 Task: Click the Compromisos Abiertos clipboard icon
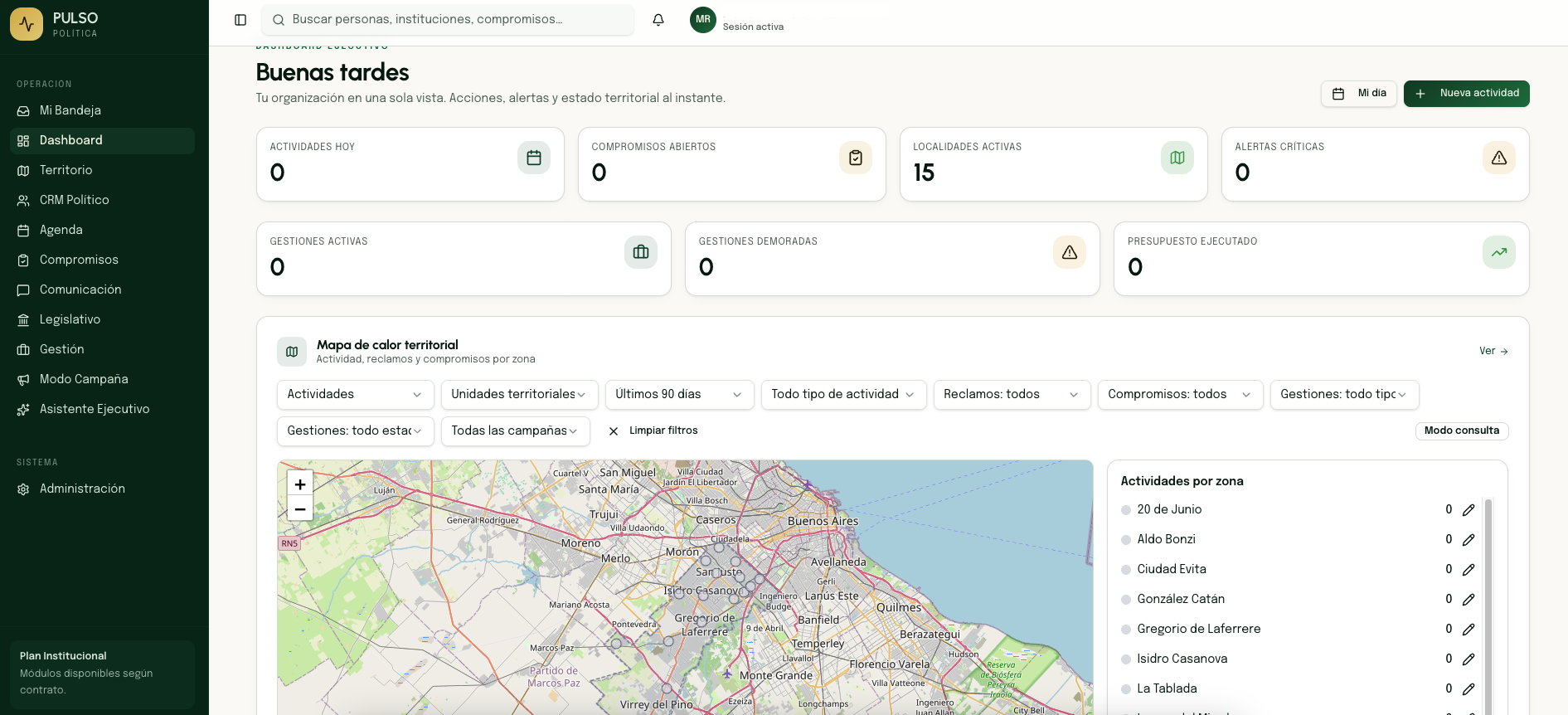856,158
